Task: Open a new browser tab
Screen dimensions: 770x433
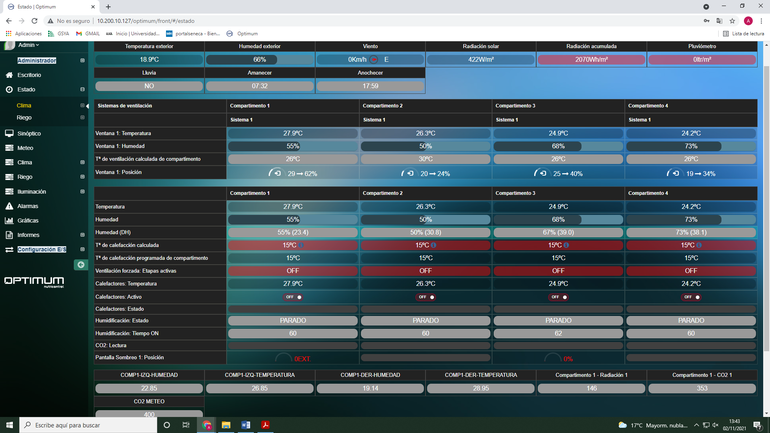Action: coord(108,7)
